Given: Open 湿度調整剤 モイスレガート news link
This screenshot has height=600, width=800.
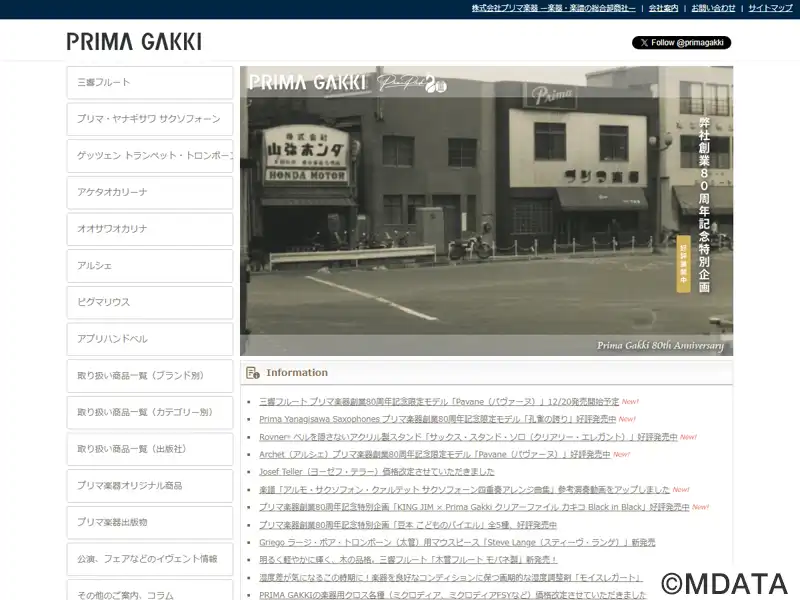Looking at the screenshot, I should (x=451, y=578).
